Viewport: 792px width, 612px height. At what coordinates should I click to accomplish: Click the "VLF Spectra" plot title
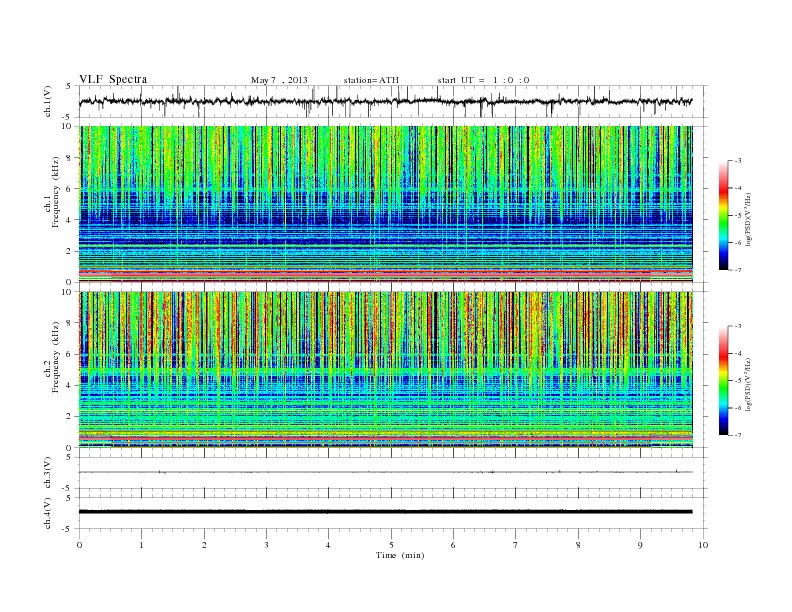point(113,79)
